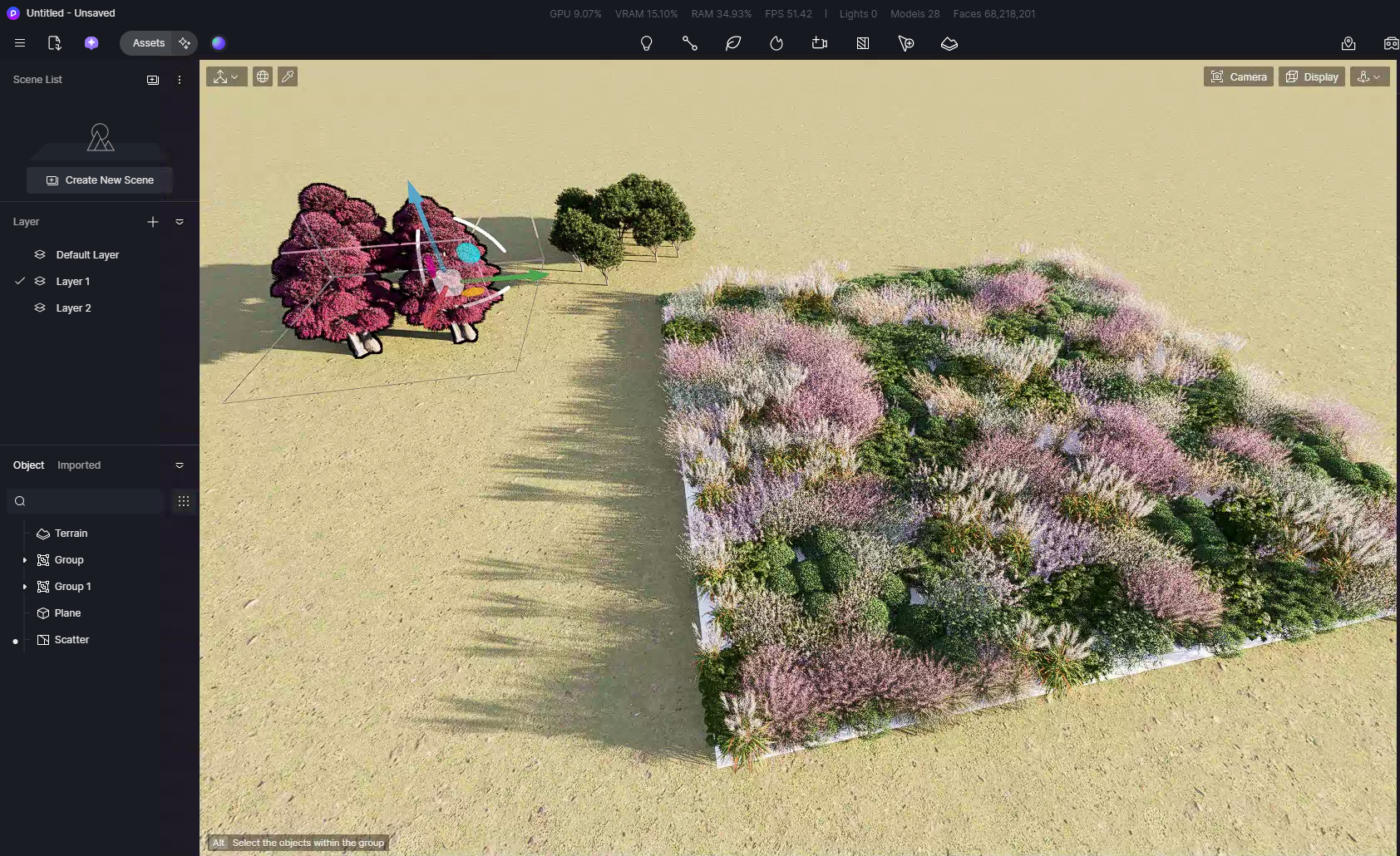Screen dimensions: 1400x856
Task: Click the add scene icon in Scene List
Action: pyautogui.click(x=153, y=80)
